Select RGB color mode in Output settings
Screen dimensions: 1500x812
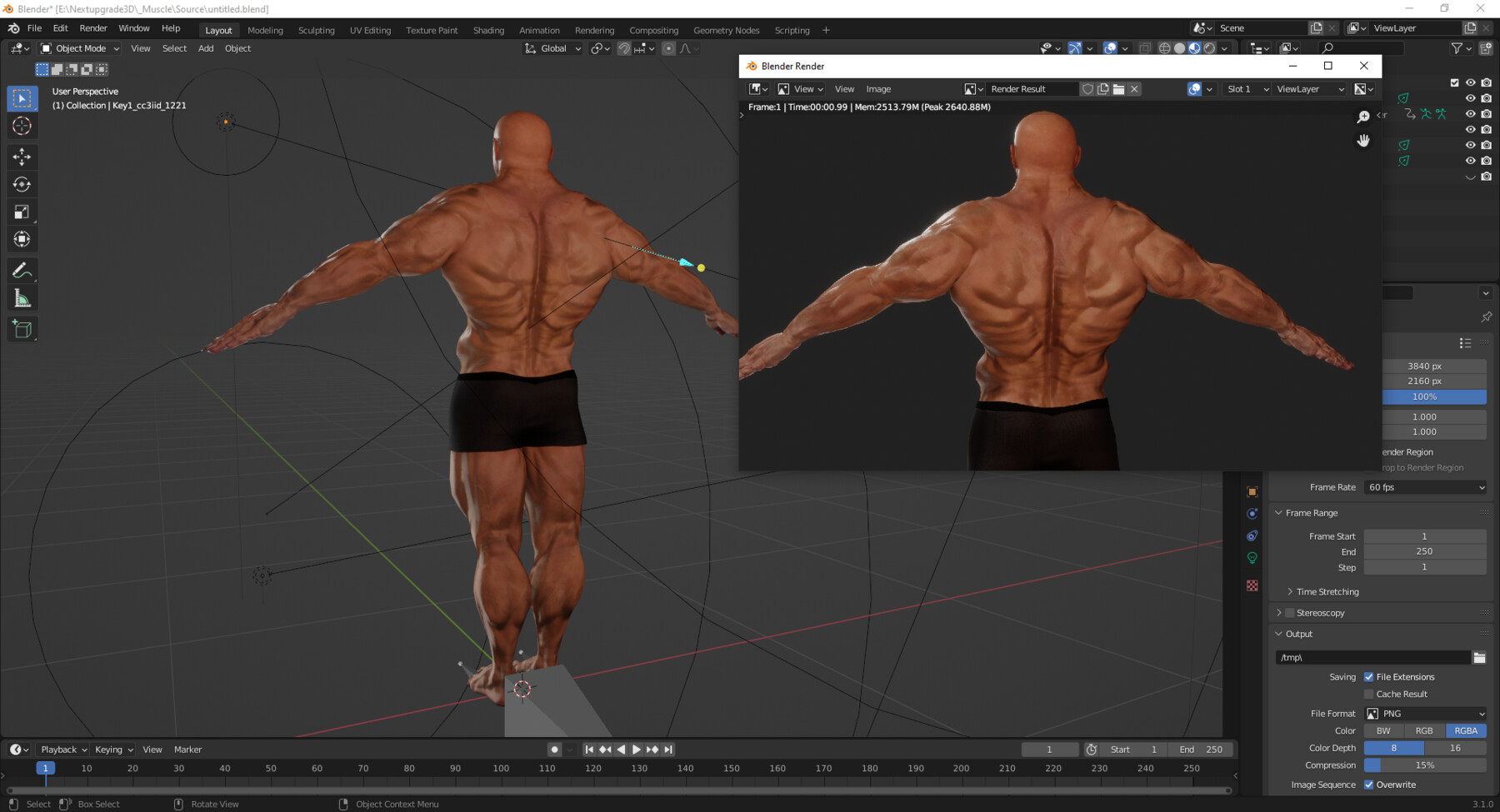click(1424, 730)
